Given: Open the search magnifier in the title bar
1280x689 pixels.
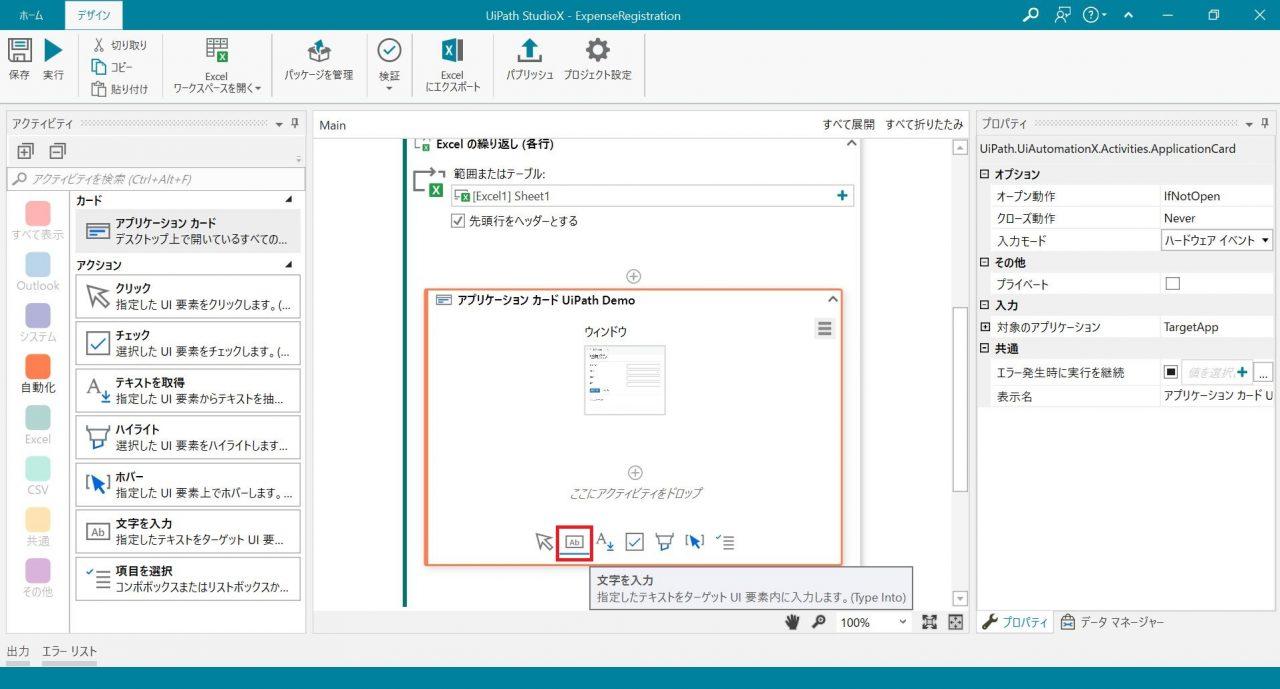Looking at the screenshot, I should coord(1031,15).
